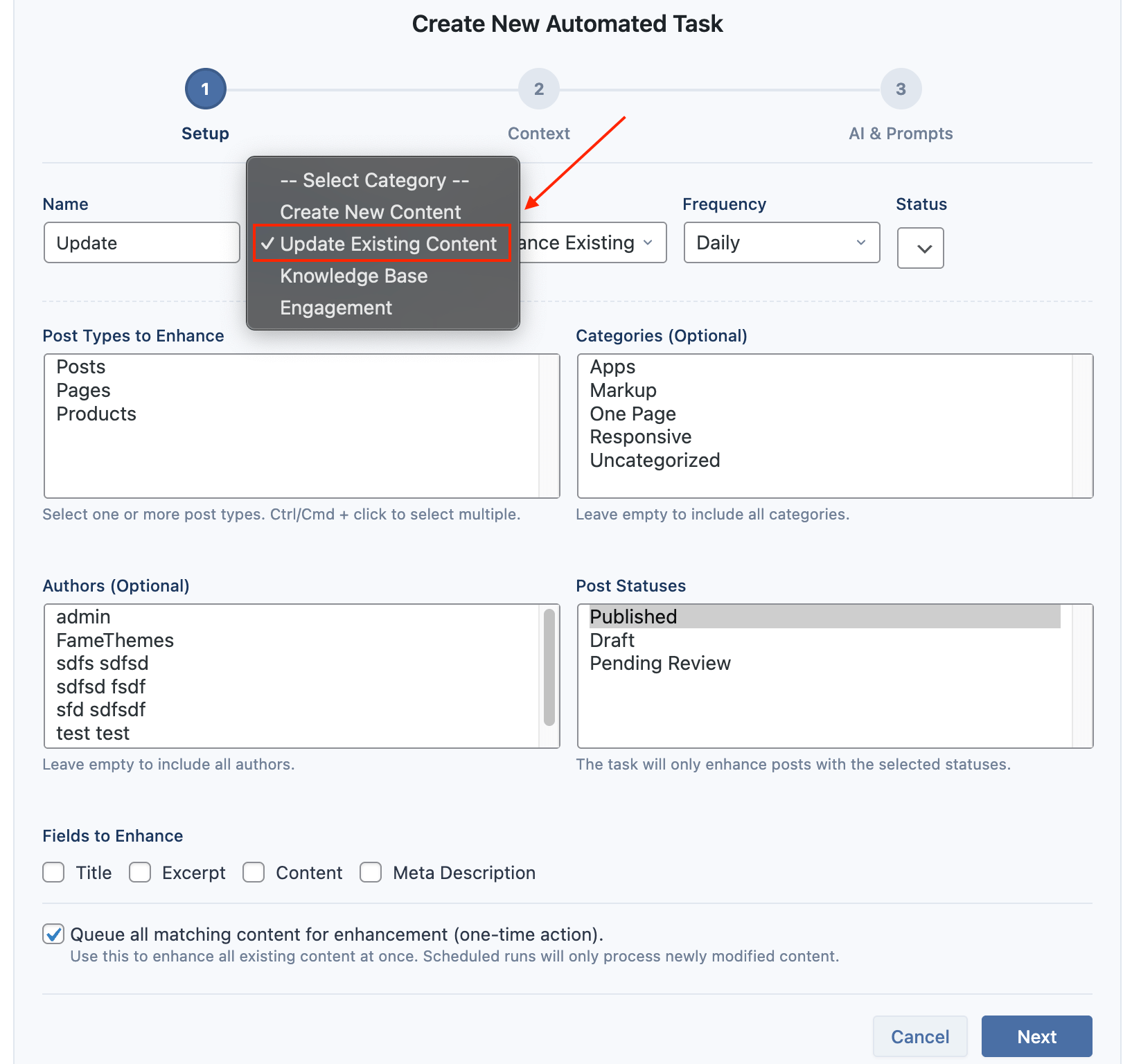Click step 1 Setup circle

click(205, 89)
